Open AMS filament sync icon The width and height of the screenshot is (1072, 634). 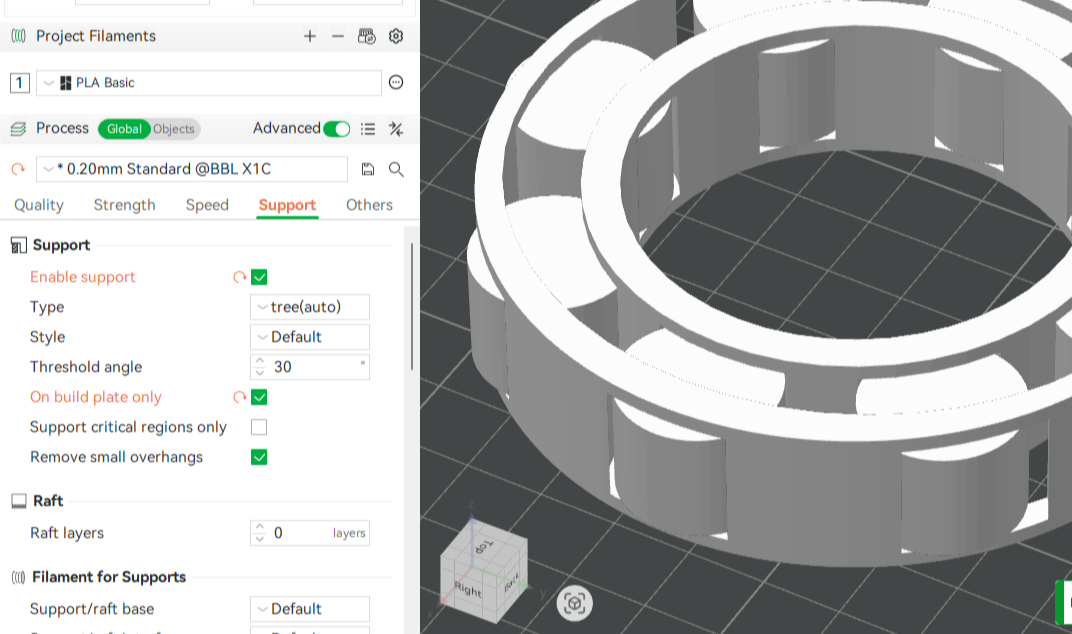click(x=366, y=36)
